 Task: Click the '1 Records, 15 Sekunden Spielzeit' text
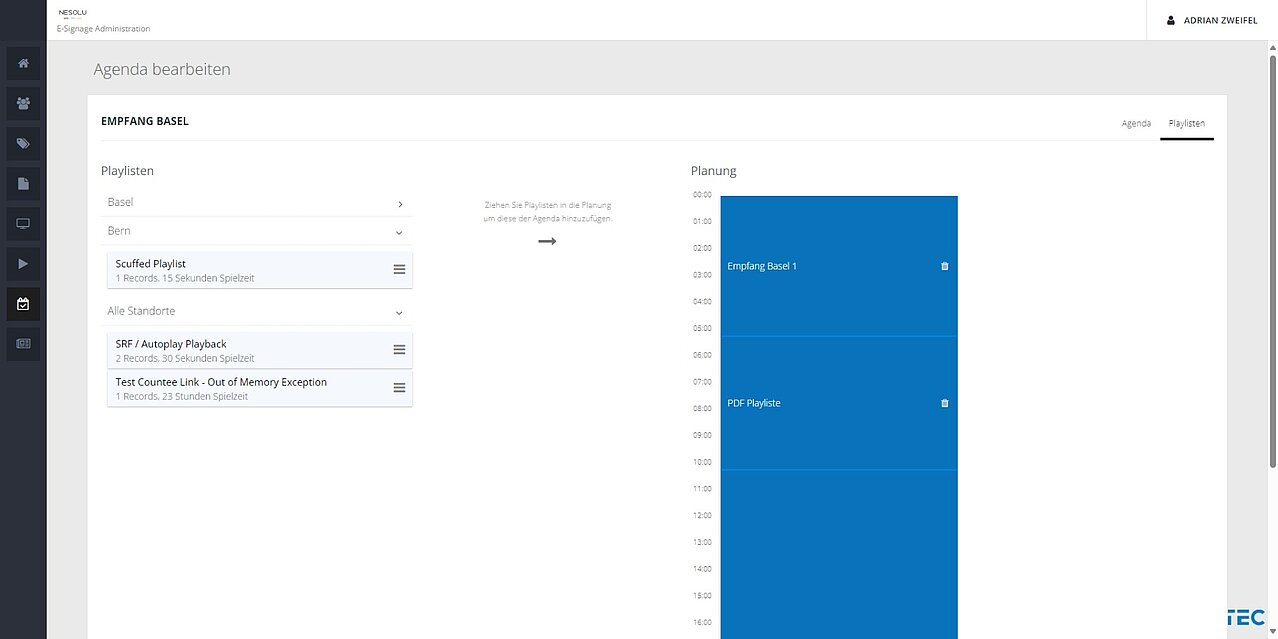[x=185, y=278]
